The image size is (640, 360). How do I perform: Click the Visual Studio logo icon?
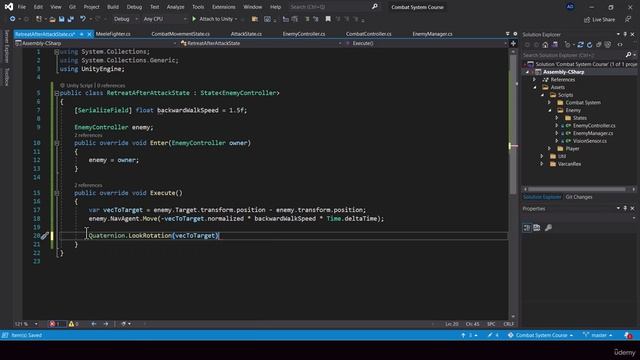(x=9, y=7)
